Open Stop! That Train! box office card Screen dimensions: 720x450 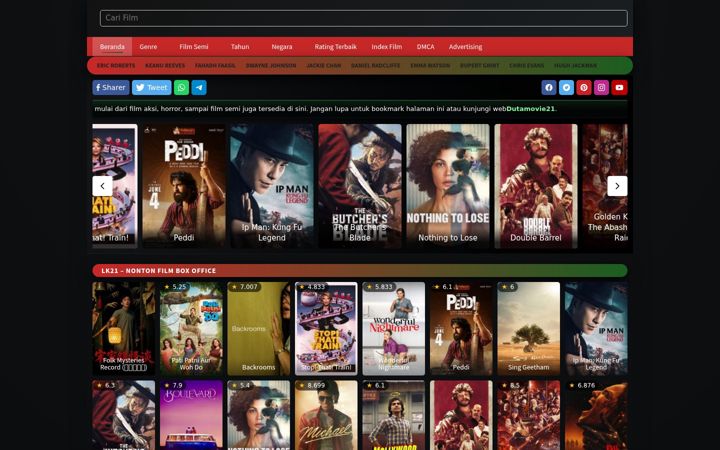pos(326,329)
